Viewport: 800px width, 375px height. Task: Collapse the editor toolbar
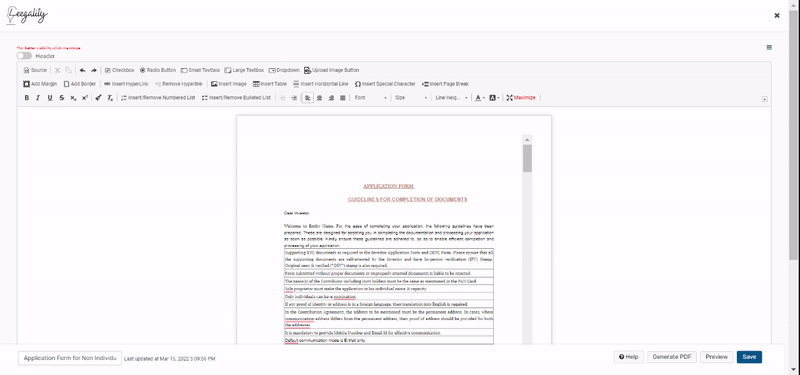[x=764, y=99]
